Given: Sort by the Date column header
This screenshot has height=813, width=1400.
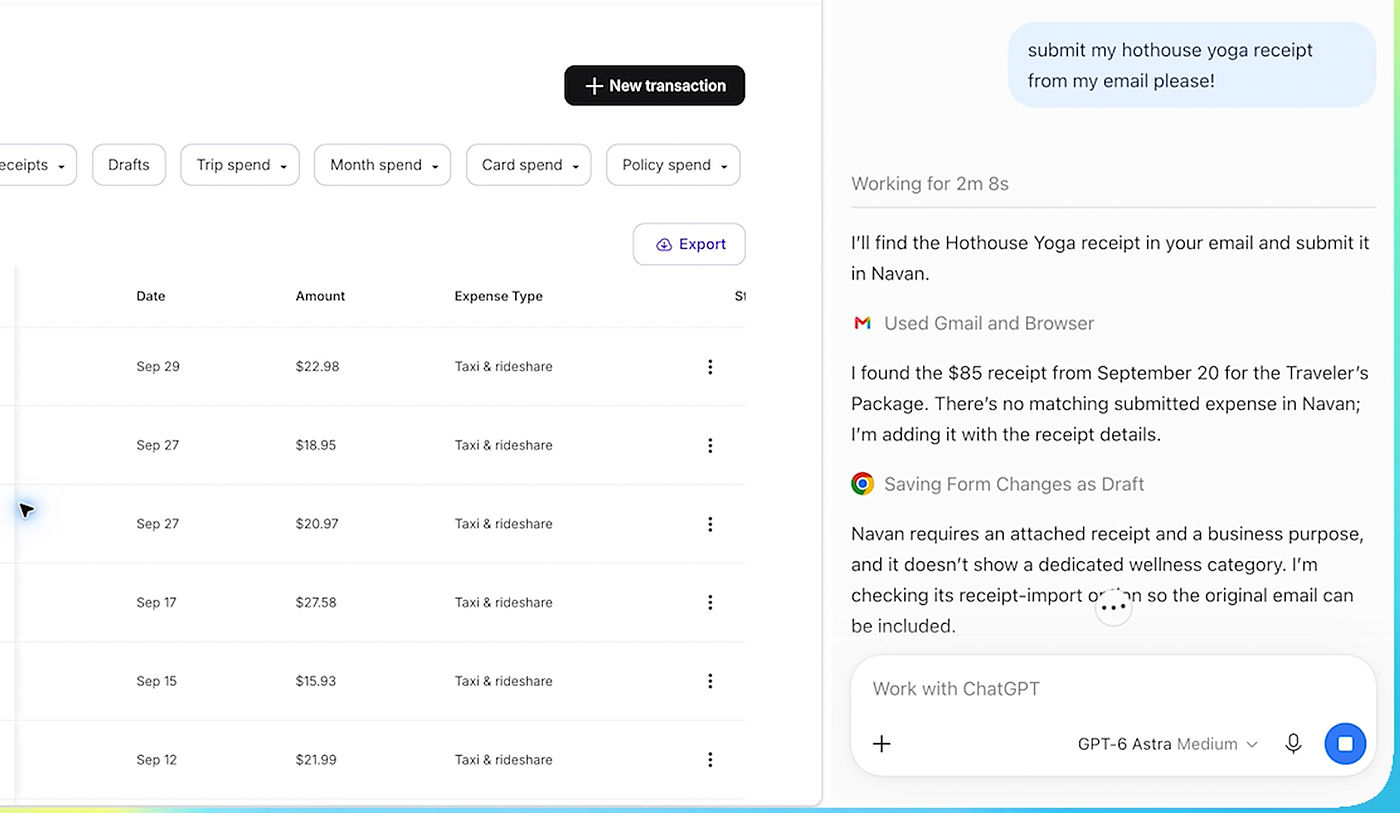Looking at the screenshot, I should (x=151, y=296).
